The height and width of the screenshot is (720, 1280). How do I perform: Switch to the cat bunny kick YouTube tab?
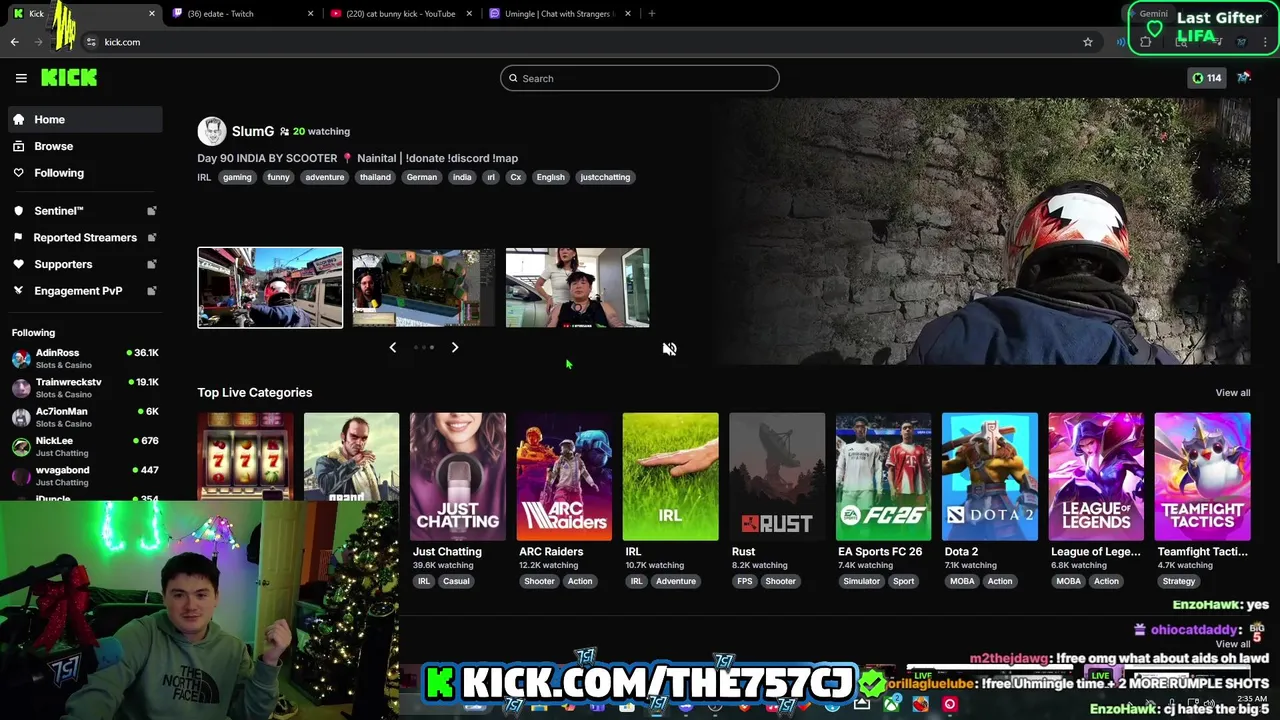coord(400,14)
